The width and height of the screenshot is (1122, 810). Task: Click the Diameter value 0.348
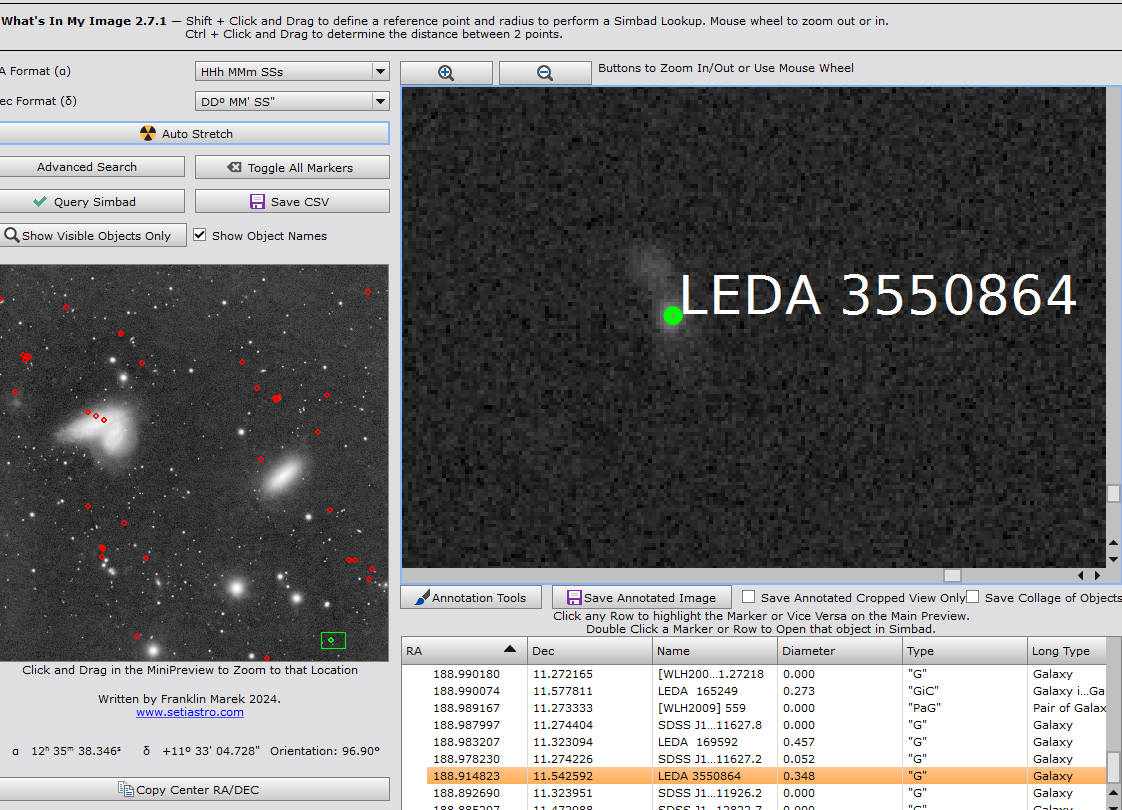pyautogui.click(x=799, y=776)
